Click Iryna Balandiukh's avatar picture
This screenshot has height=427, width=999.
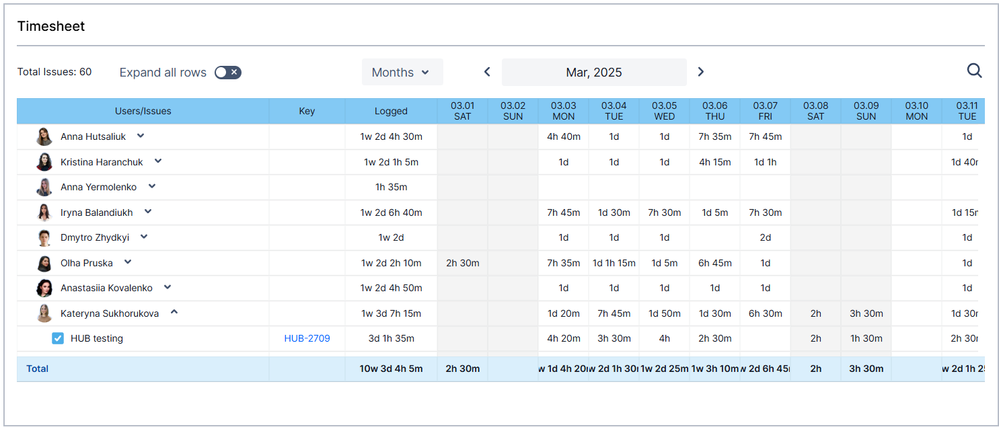(x=44, y=212)
